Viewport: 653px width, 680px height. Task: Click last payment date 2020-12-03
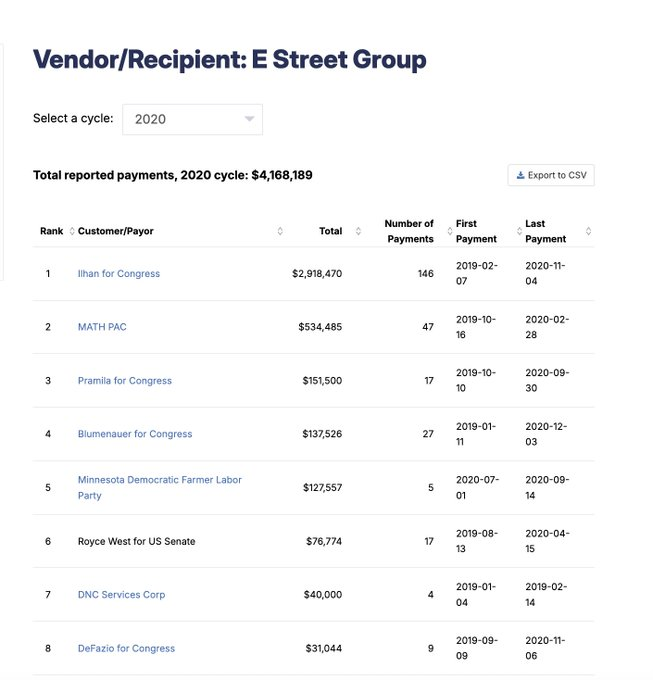click(x=546, y=434)
